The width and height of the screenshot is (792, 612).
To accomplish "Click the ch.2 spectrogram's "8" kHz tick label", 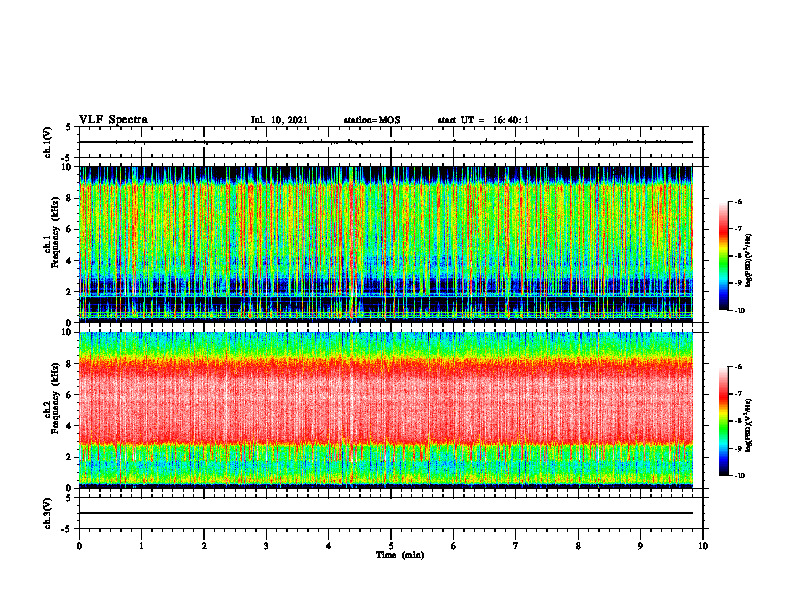I will pyautogui.click(x=70, y=364).
